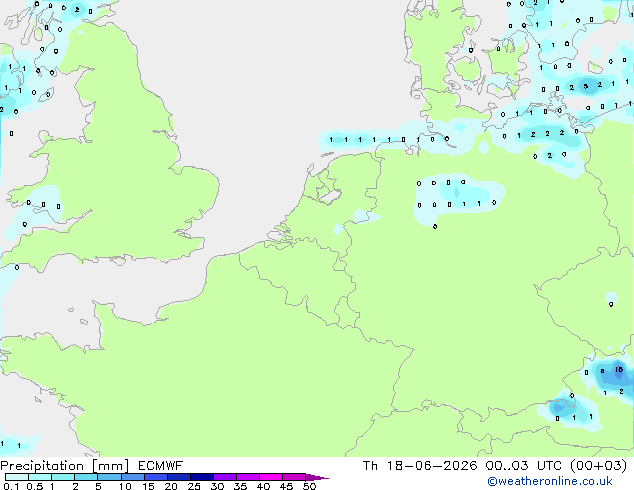Click the '(00+03)' forecast offset text
634x490 pixels.
click(598, 466)
